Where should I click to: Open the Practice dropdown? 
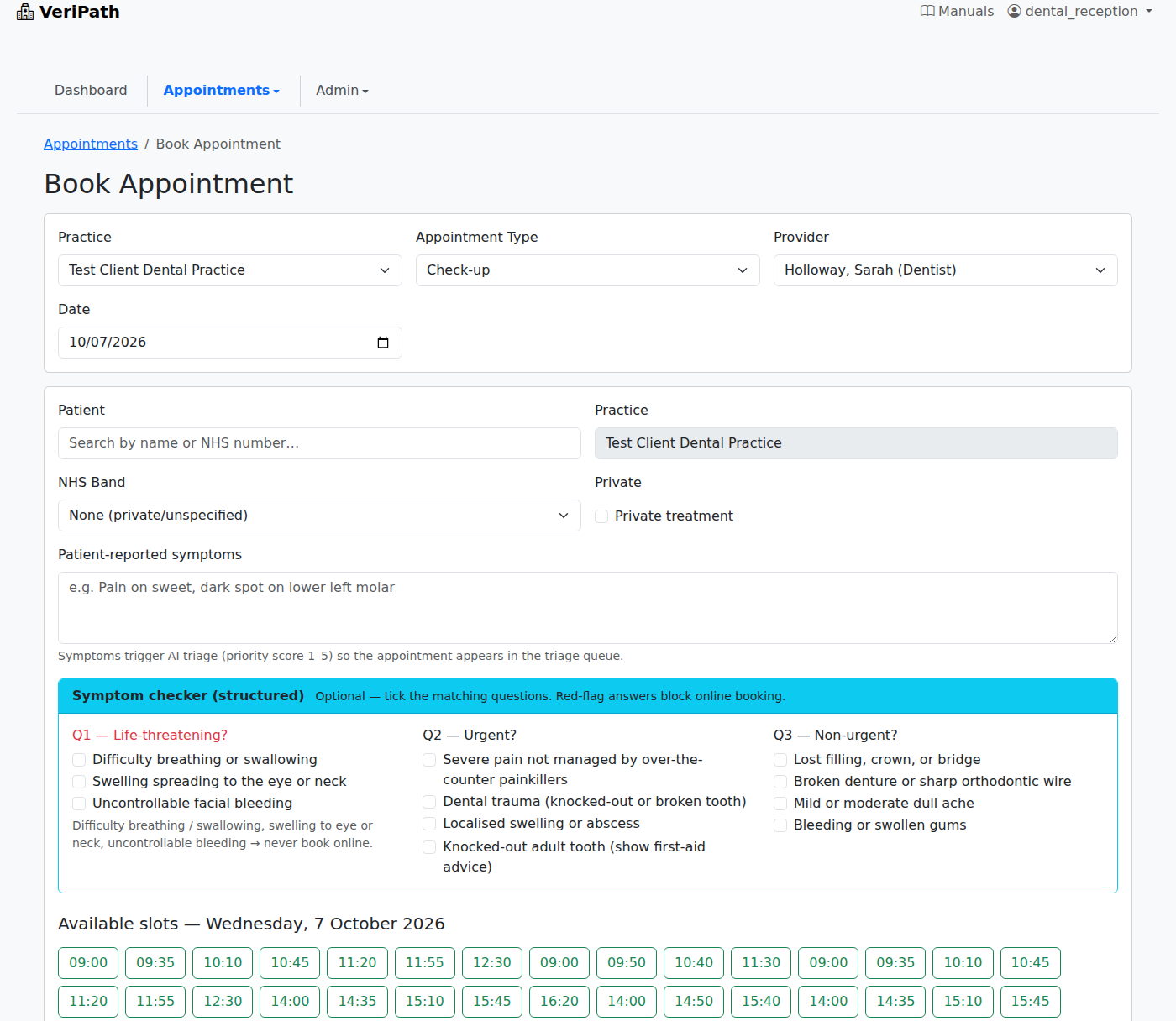coord(230,270)
